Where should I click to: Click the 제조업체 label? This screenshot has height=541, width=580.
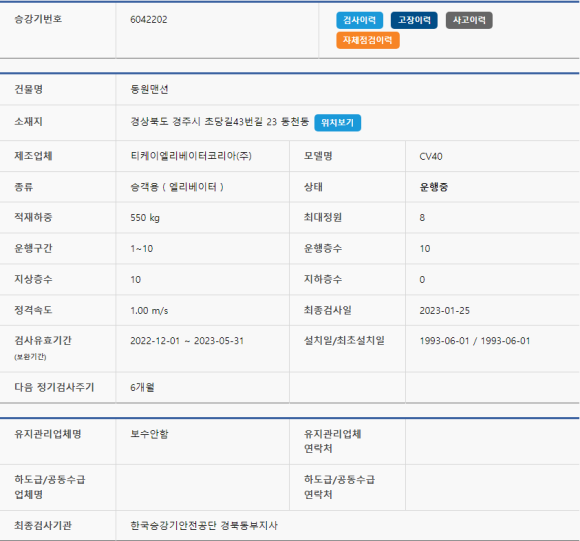tap(33, 156)
